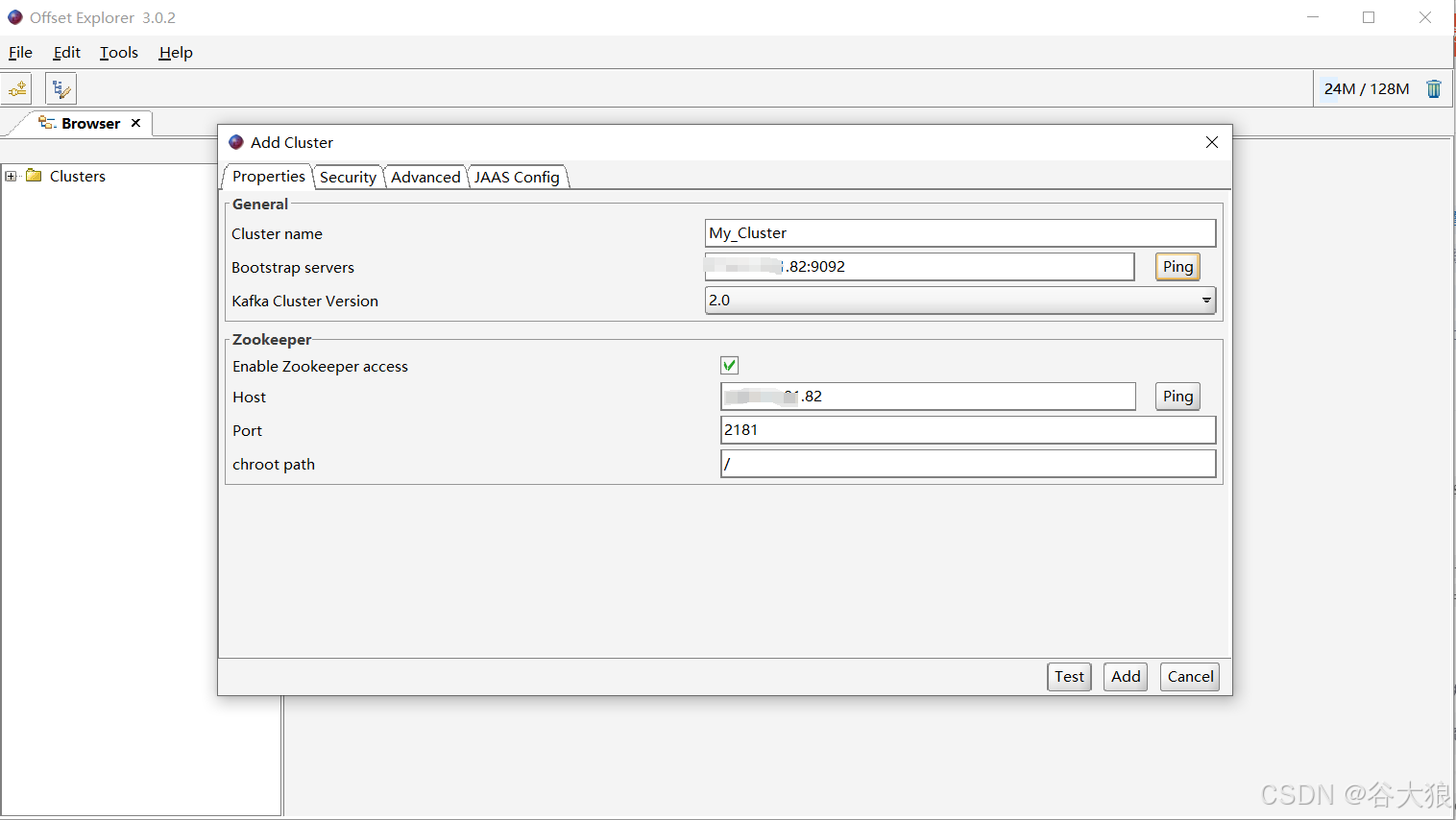
Task: Click the add connection plug icon in toolbar
Action: pyautogui.click(x=17, y=89)
